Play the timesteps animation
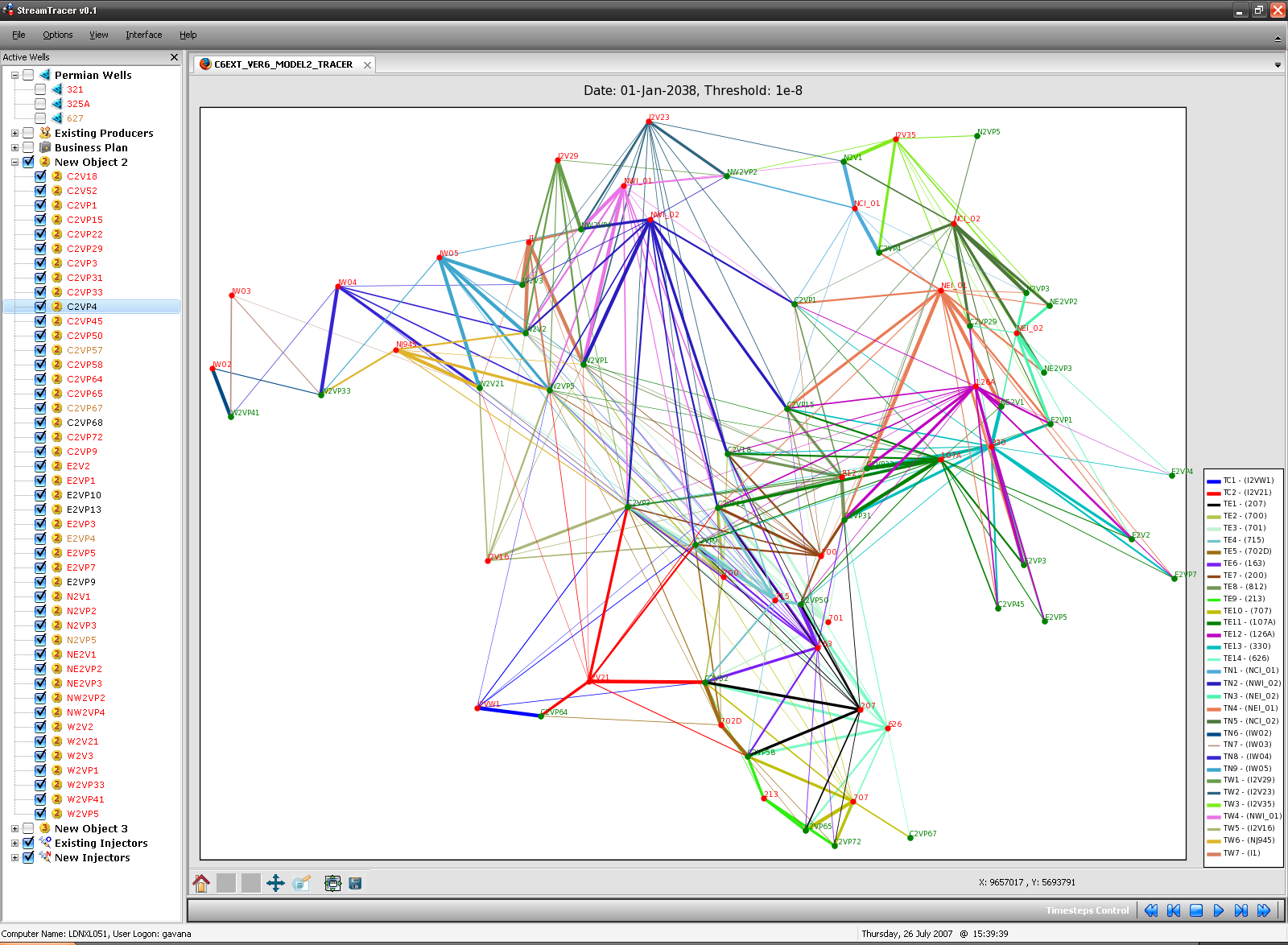1288x945 pixels. pyautogui.click(x=1218, y=910)
